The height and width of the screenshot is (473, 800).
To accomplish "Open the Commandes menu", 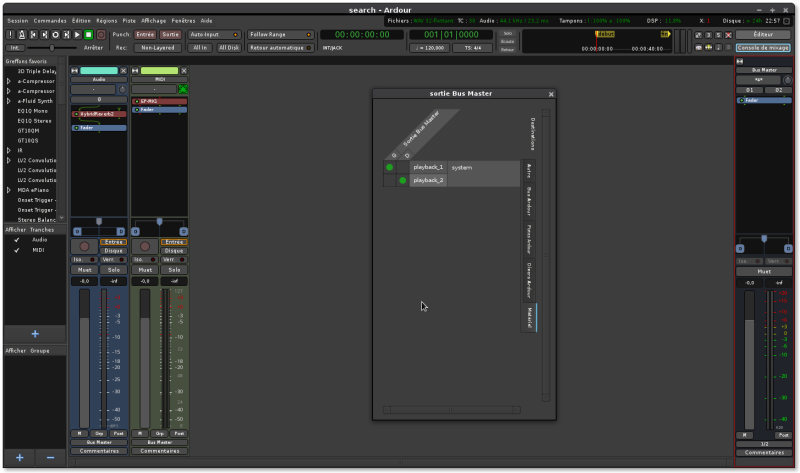I will (x=49, y=21).
